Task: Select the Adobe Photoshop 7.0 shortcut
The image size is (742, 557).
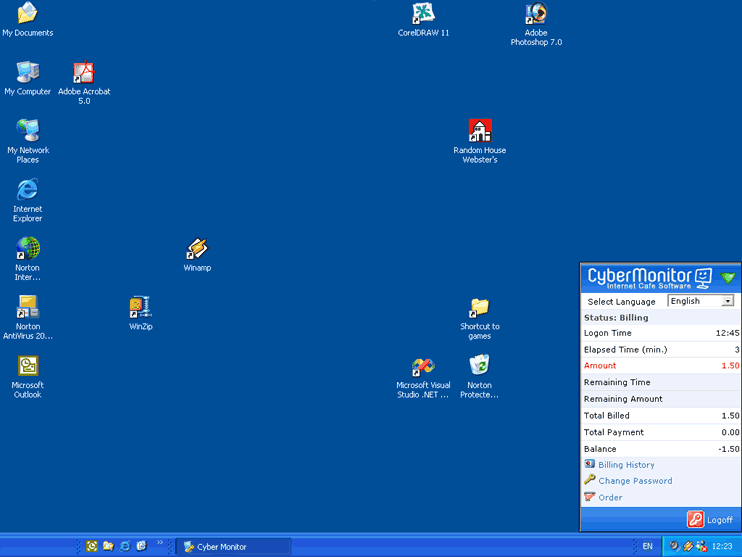Action: pyautogui.click(x=536, y=24)
